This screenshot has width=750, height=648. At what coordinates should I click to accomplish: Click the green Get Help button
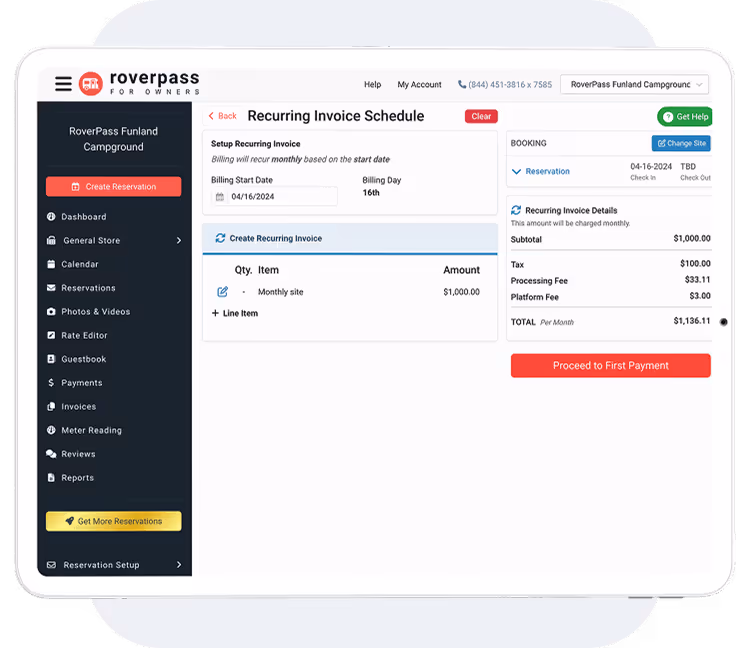click(x=684, y=117)
